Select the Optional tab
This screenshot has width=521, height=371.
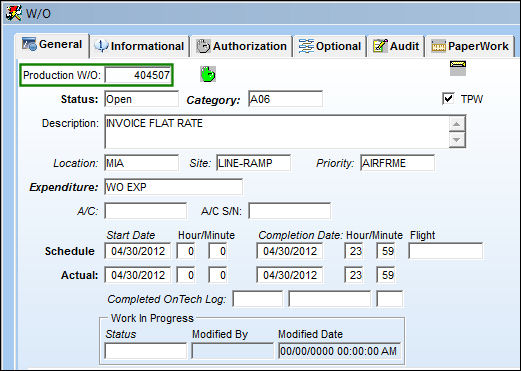coord(330,46)
